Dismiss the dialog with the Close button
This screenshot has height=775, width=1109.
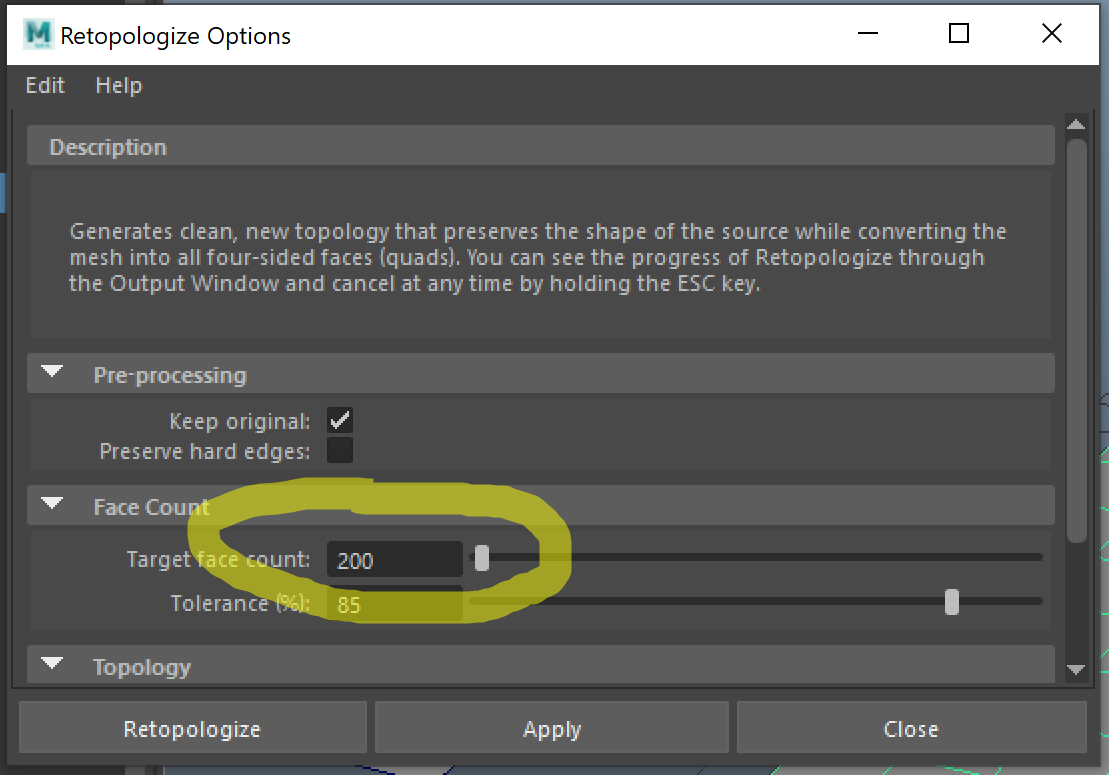coord(911,728)
